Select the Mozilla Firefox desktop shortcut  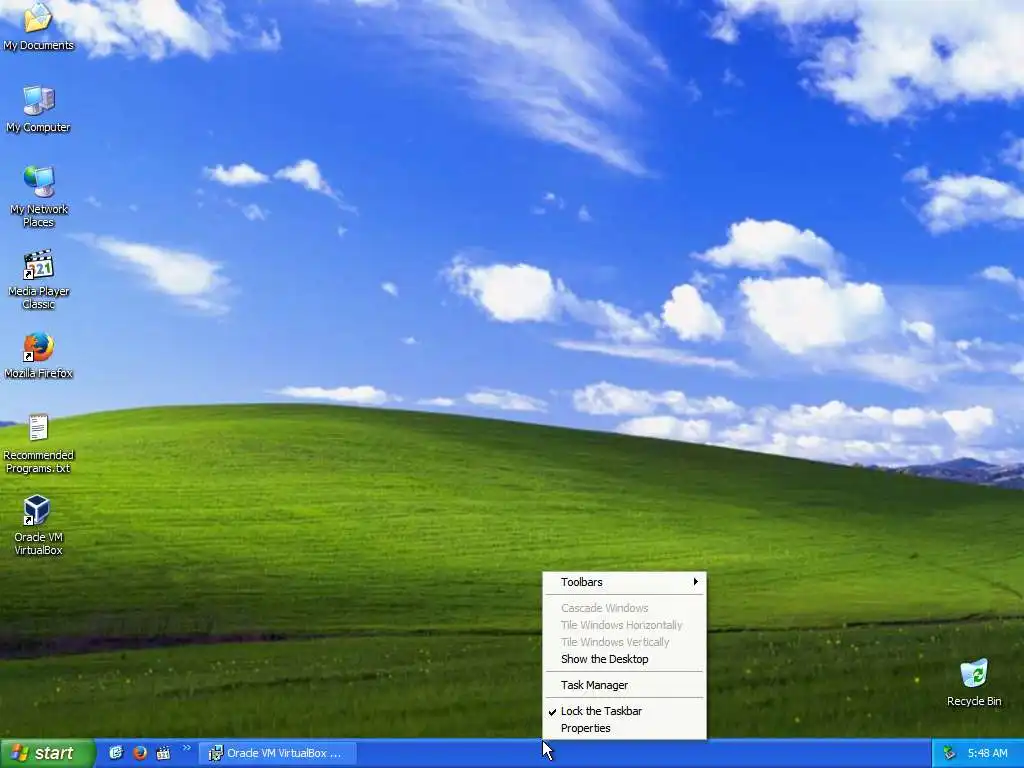(x=39, y=356)
